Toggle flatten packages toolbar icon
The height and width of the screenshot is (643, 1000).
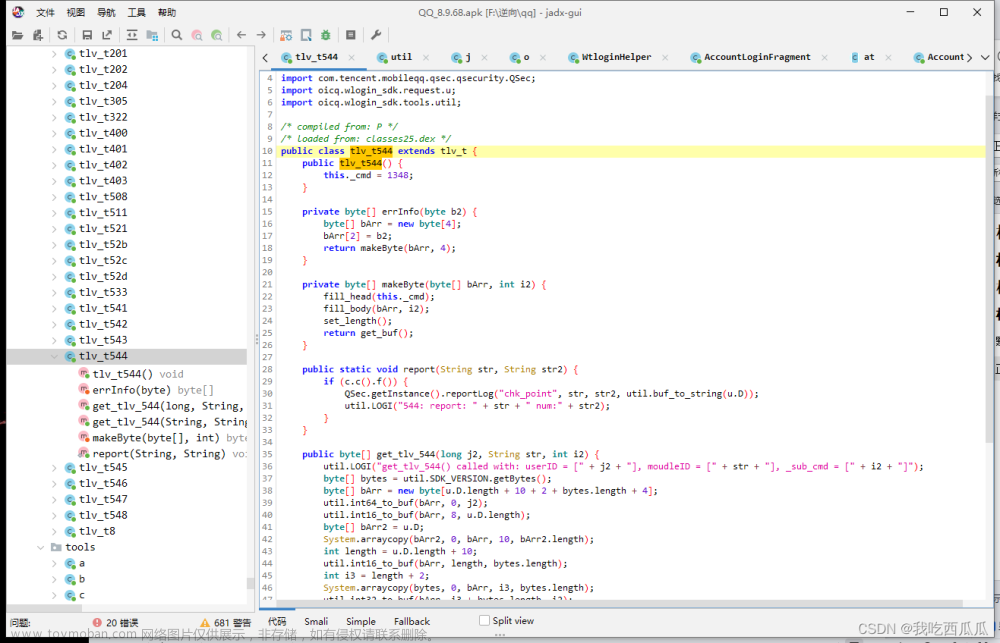point(152,35)
